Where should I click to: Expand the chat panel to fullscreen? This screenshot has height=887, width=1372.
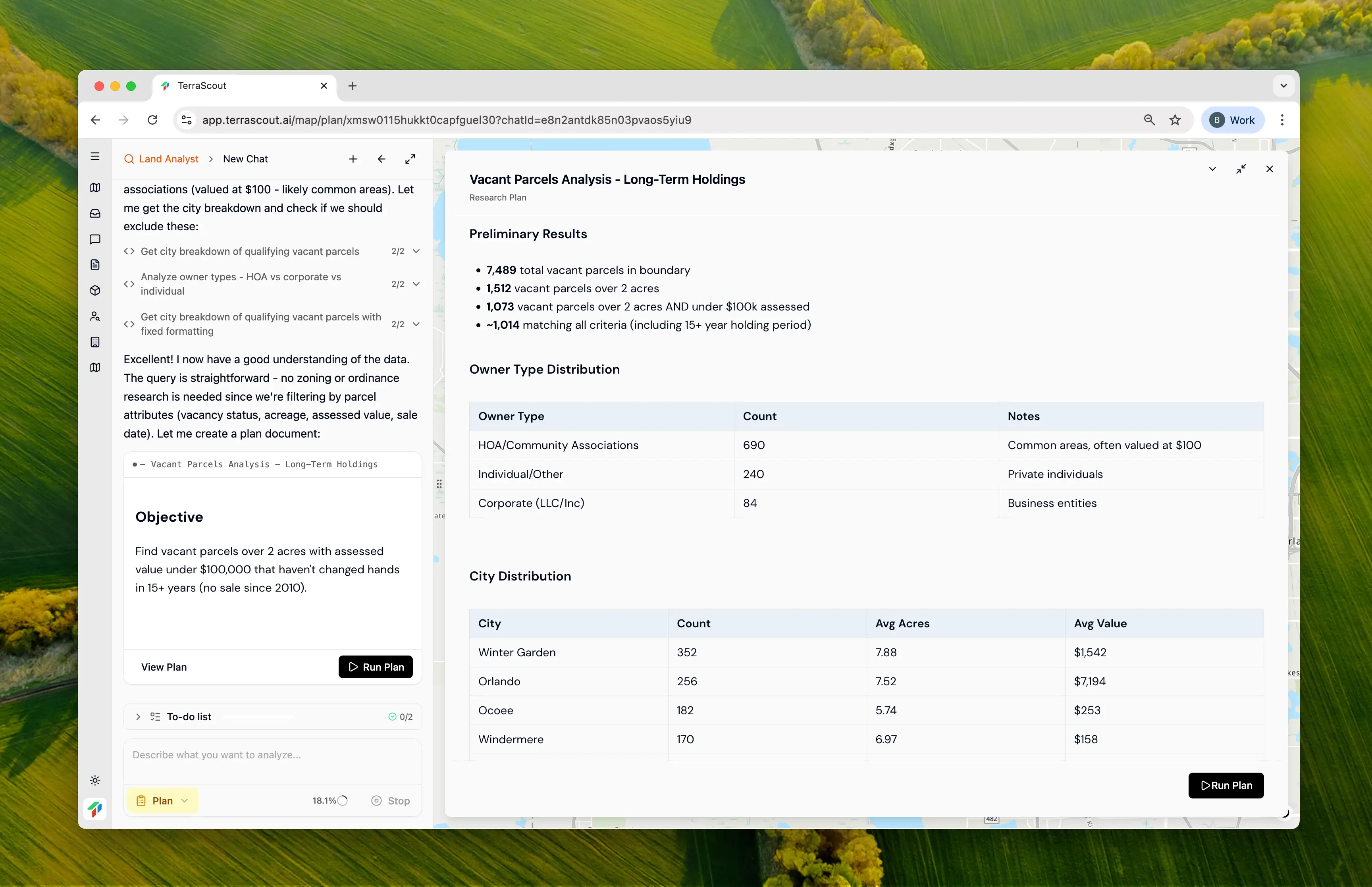[x=410, y=159]
